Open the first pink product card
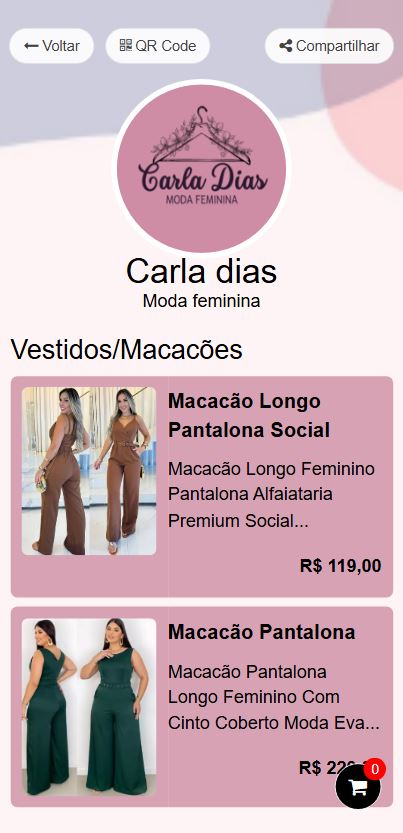Image resolution: width=403 pixels, height=833 pixels. (202, 487)
